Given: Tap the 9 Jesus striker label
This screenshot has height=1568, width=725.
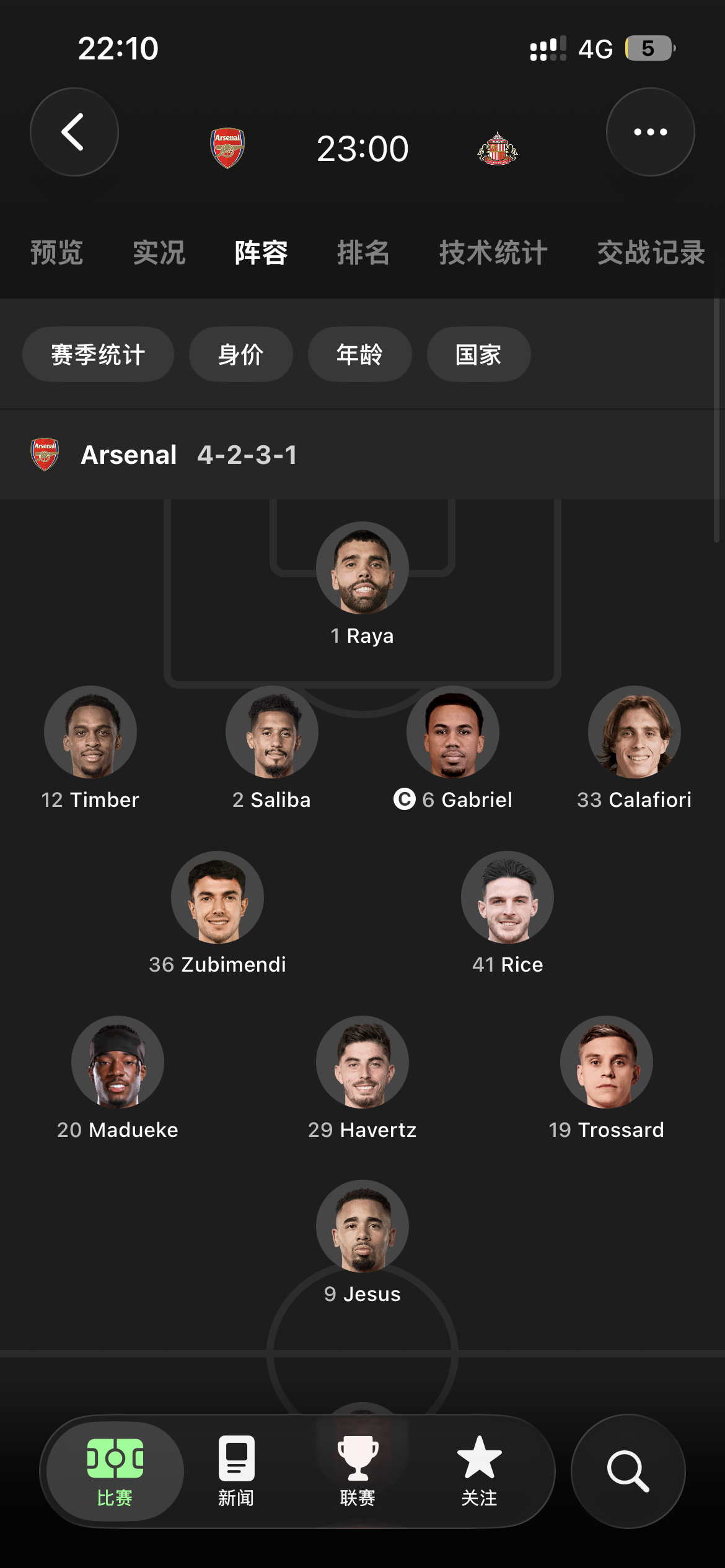Looking at the screenshot, I should point(362,1294).
